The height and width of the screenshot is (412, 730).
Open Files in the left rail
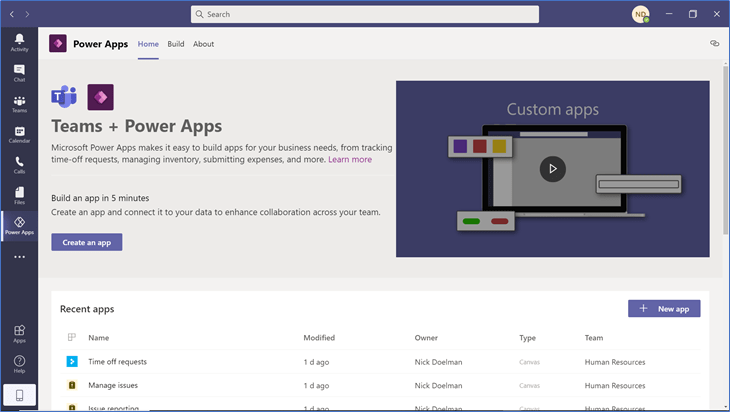click(x=19, y=196)
